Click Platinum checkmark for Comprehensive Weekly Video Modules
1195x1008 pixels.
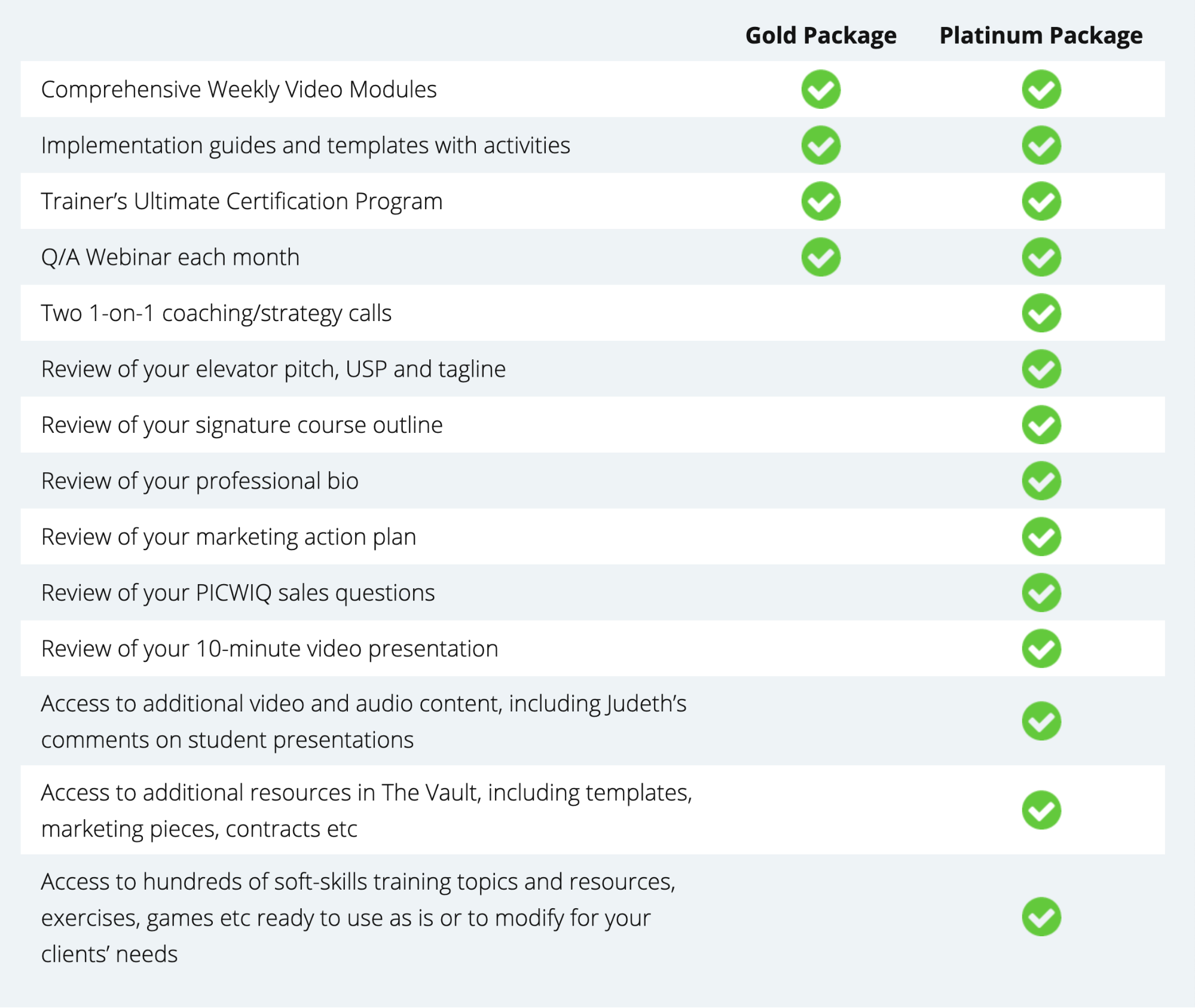click(1041, 89)
